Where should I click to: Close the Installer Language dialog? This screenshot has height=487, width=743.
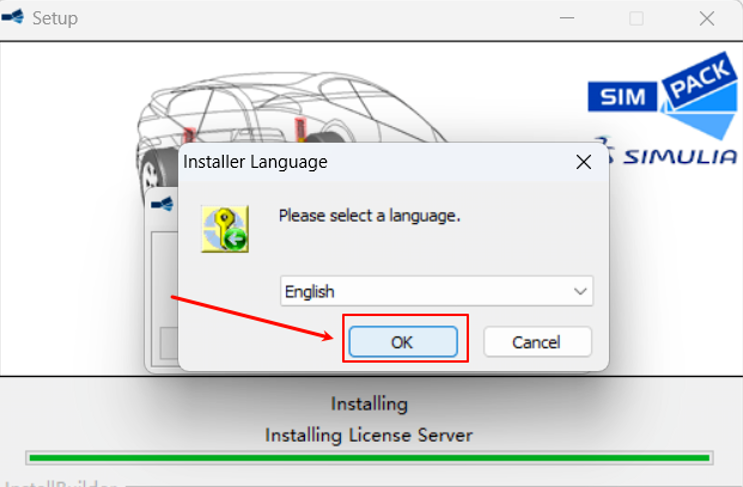pyautogui.click(x=583, y=161)
